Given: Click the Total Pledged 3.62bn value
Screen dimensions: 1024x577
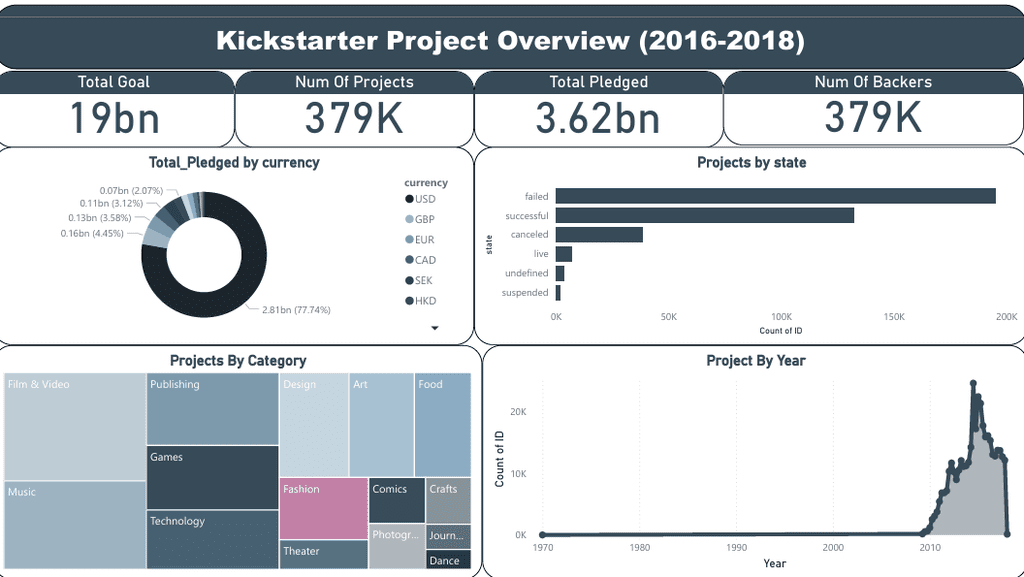Looking at the screenshot, I should click(598, 118).
